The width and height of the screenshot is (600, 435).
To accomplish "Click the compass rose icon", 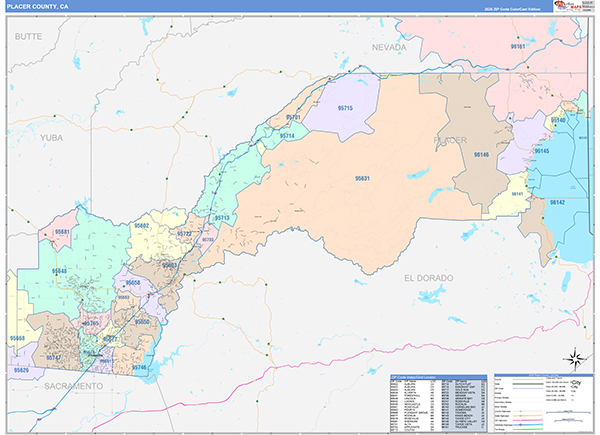I will [x=574, y=360].
